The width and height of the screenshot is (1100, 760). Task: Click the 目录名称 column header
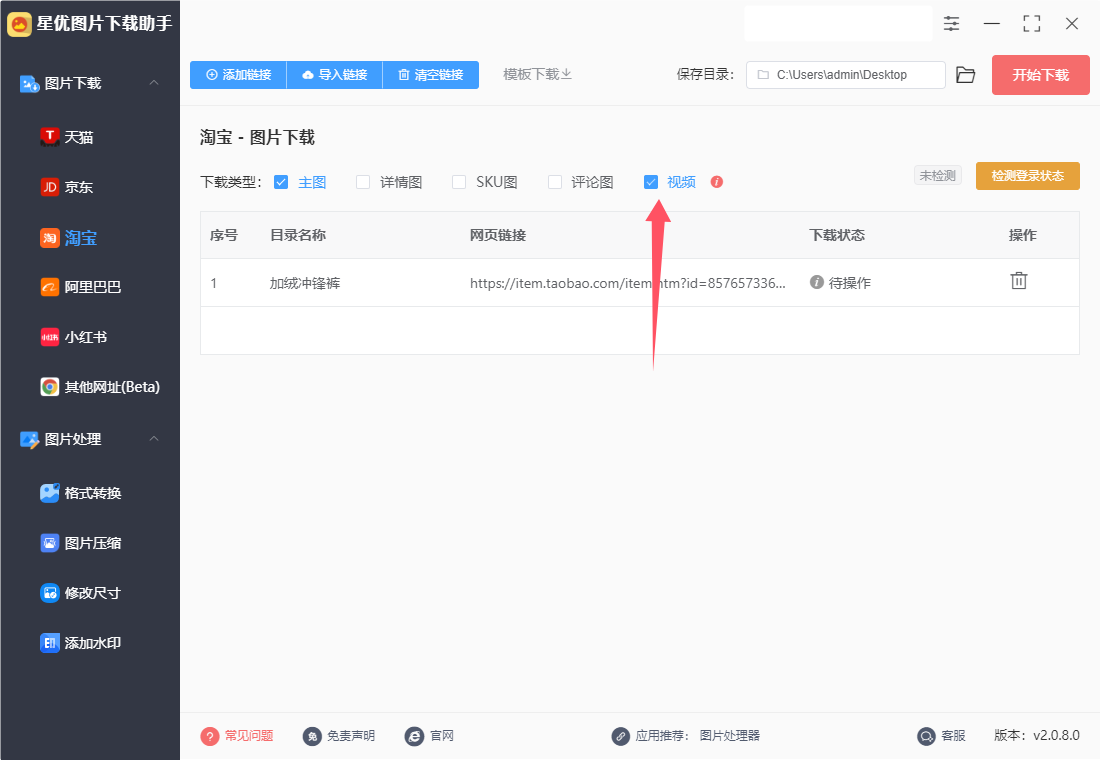tap(298, 235)
